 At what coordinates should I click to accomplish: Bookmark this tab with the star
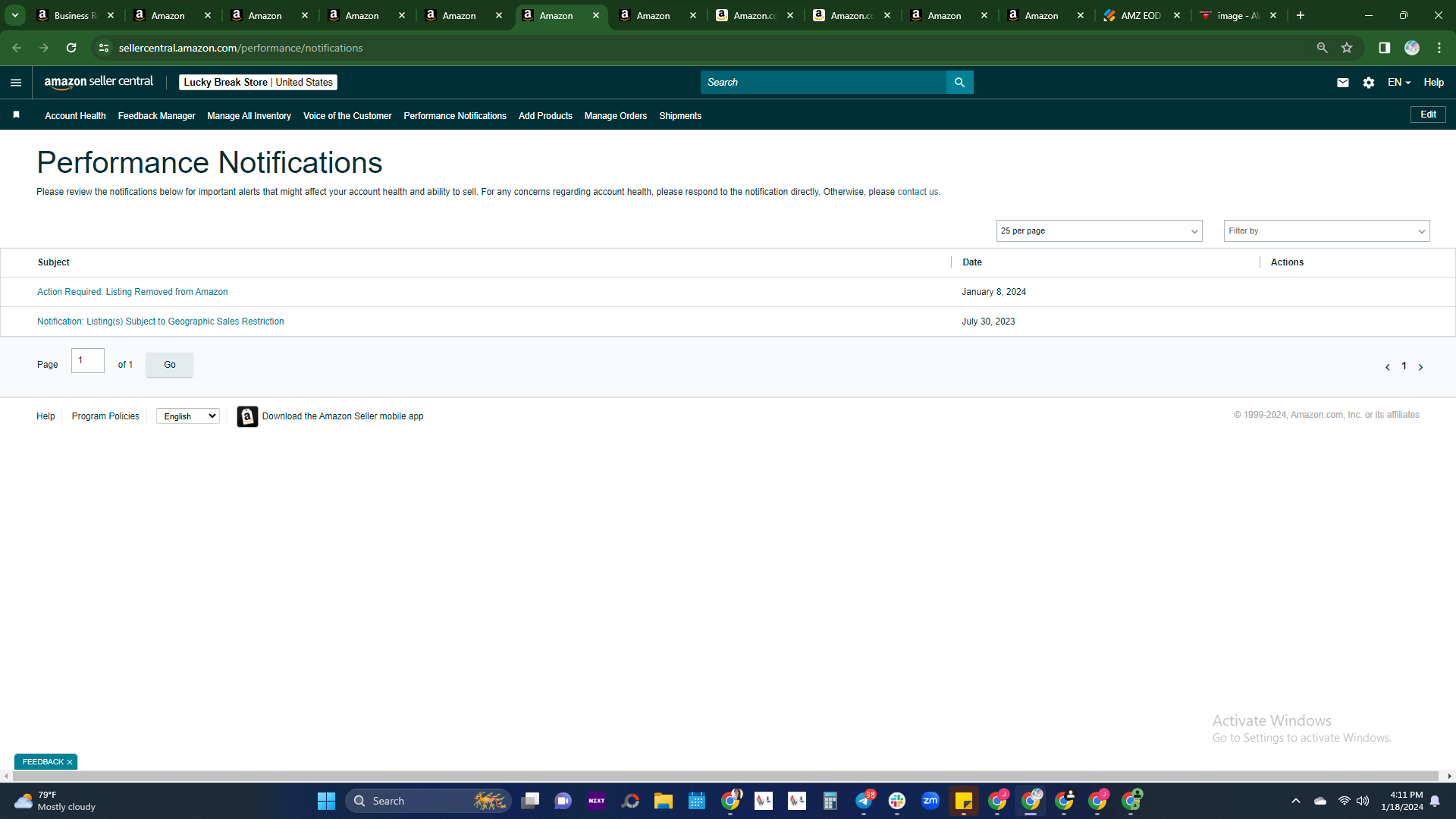pyautogui.click(x=1347, y=48)
